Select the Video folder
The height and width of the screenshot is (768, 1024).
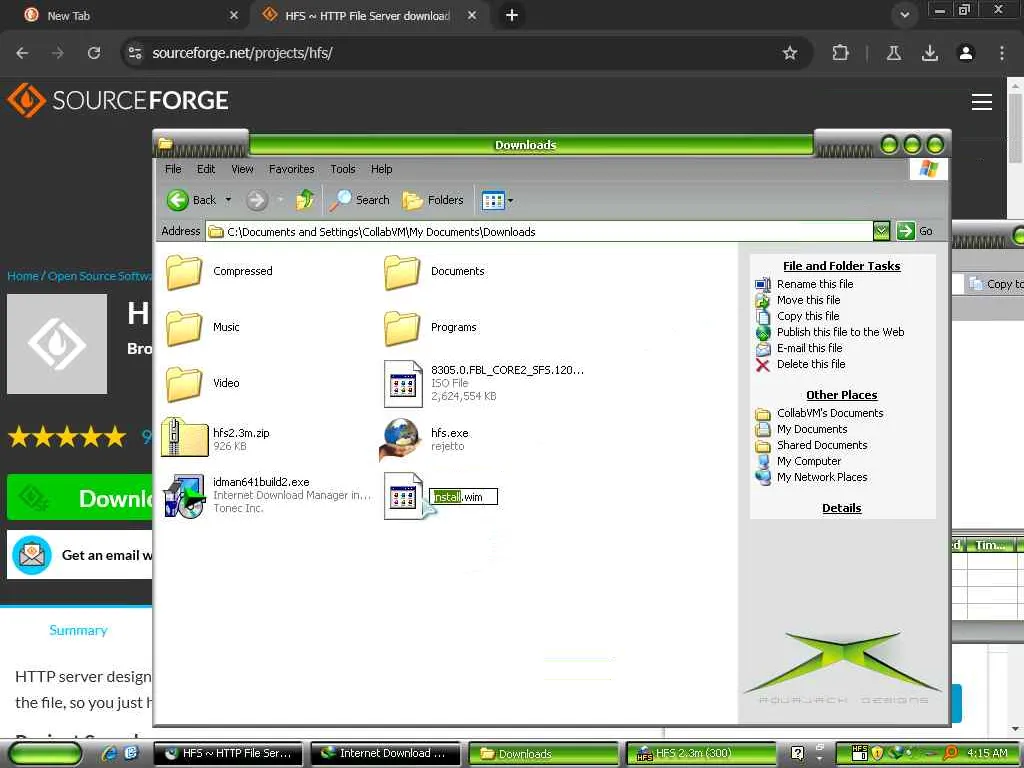point(202,383)
